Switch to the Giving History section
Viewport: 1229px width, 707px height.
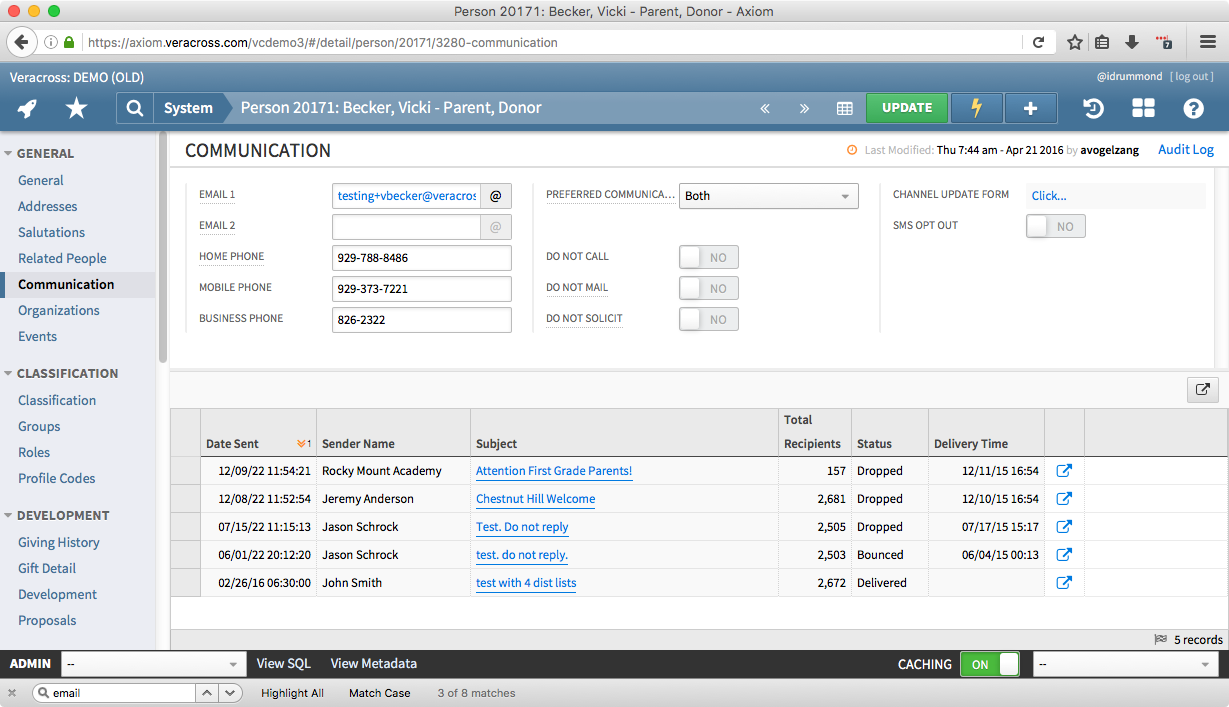pyautogui.click(x=59, y=542)
